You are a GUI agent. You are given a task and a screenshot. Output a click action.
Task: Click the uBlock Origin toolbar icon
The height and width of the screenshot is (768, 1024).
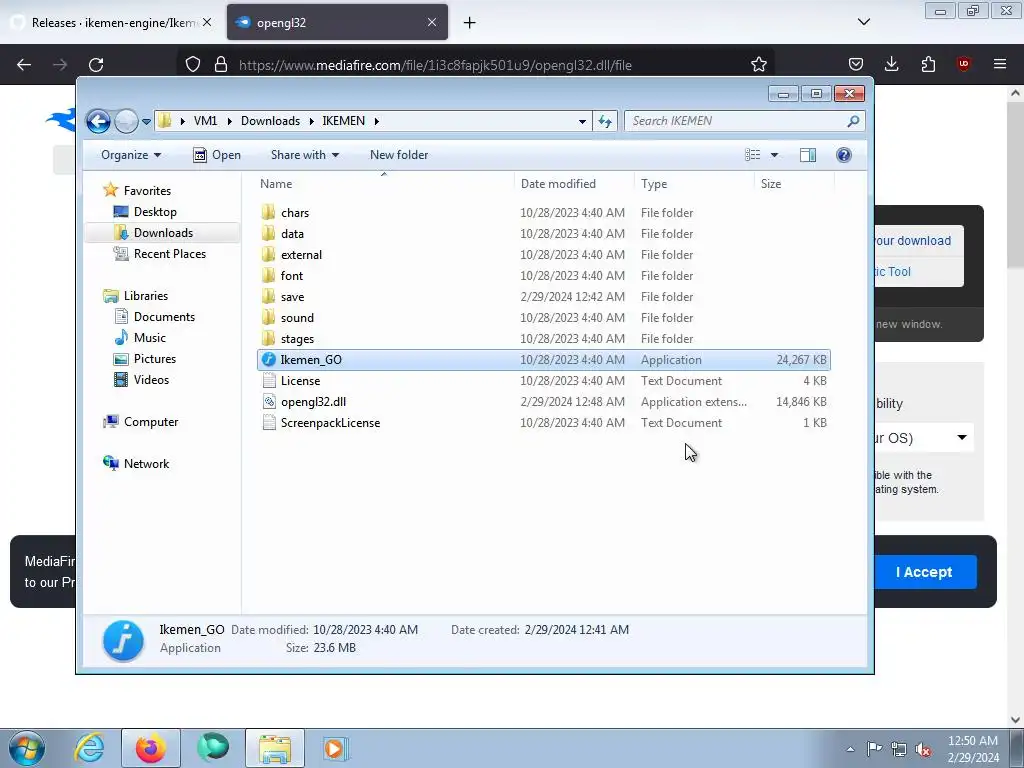[964, 64]
